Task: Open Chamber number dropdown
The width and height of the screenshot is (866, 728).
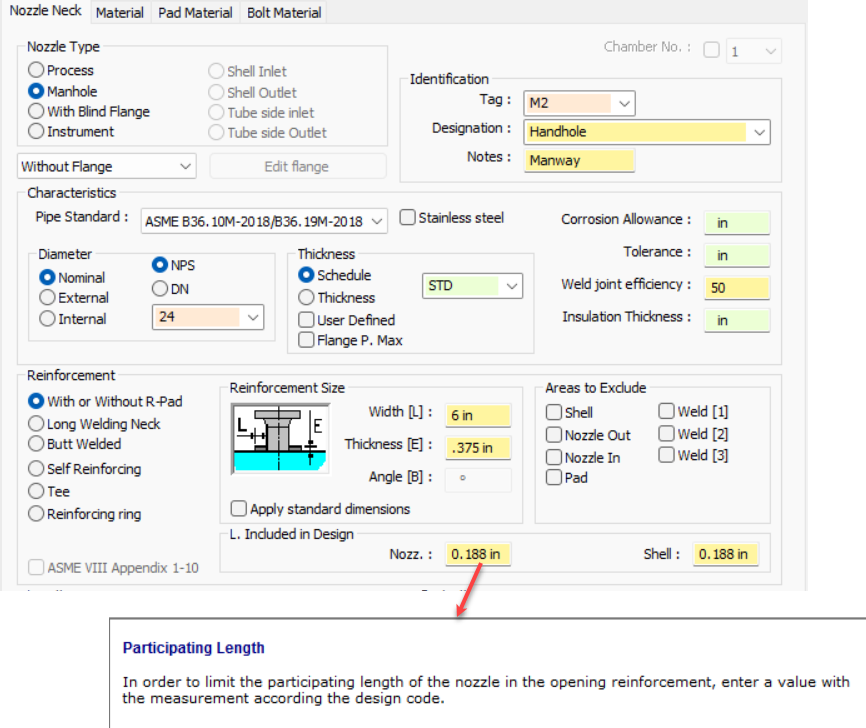Action: point(753,51)
